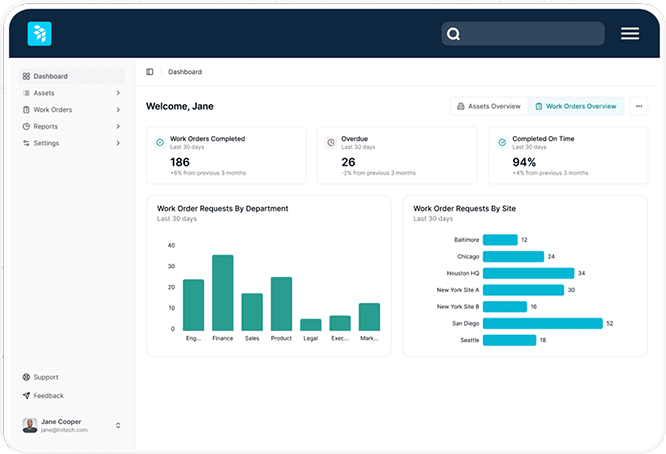Click Jane Cooper's avatar photo

click(30, 425)
